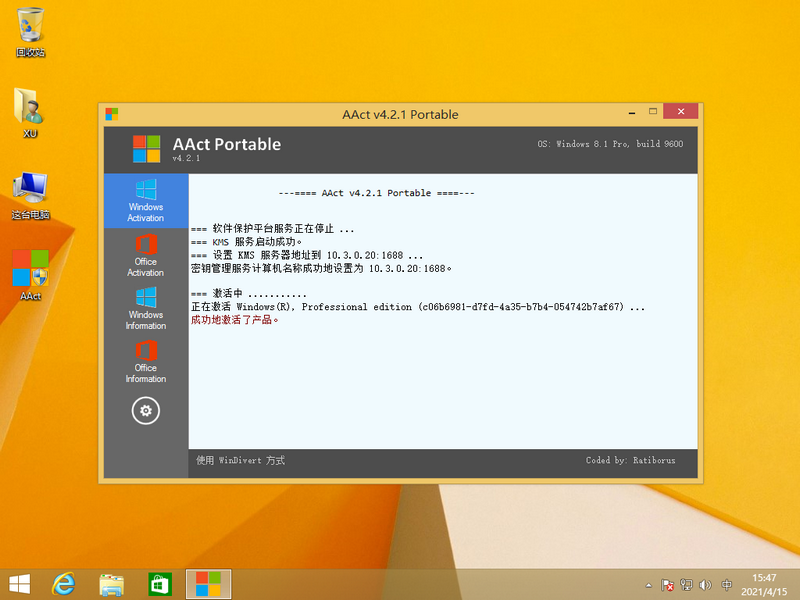Open the volume control from the tray
800x600 pixels.
(706, 584)
